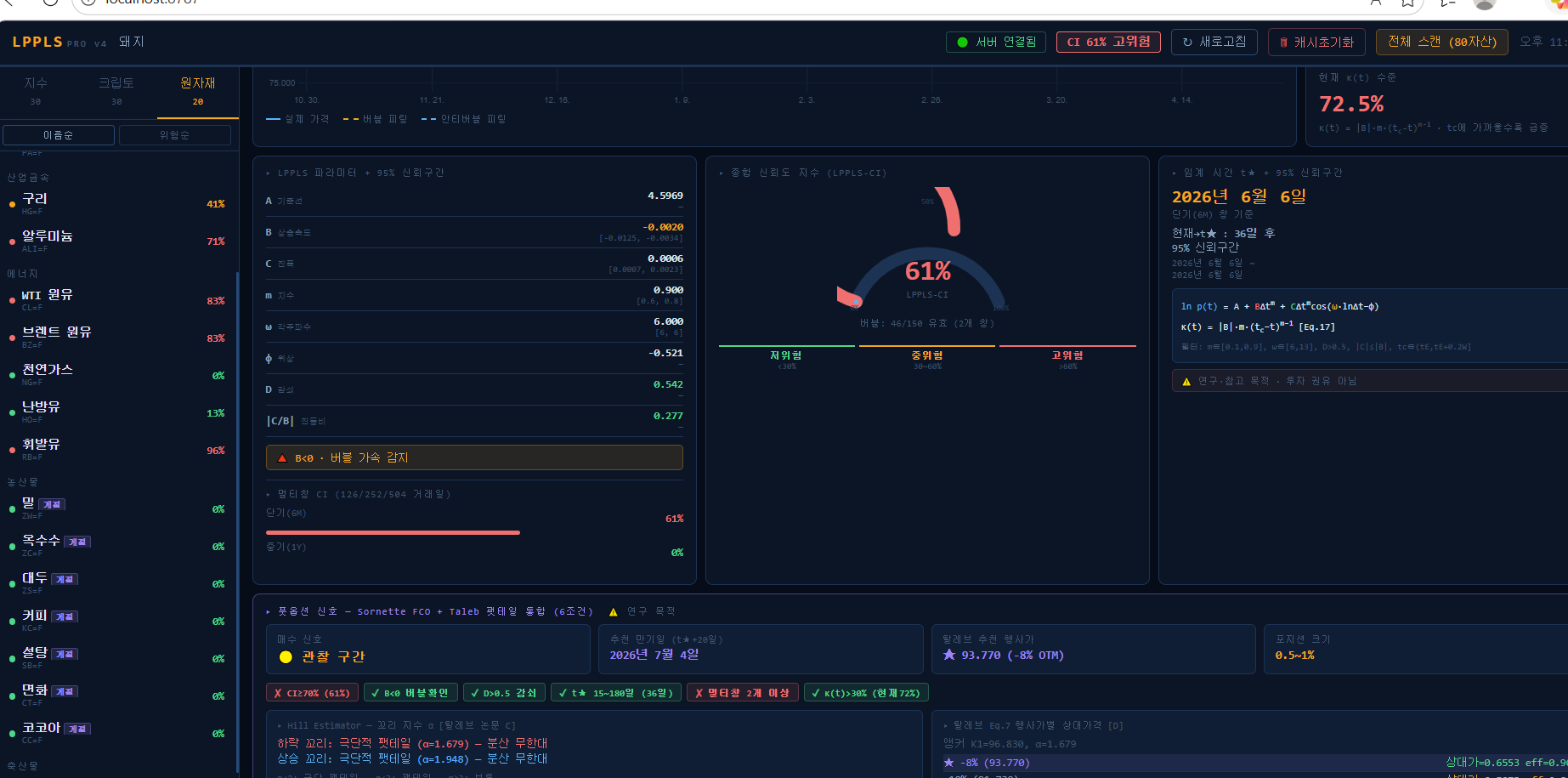The width and height of the screenshot is (1568, 778).
Task: Select 커피 (KC=F) asset
Action: tap(118, 620)
